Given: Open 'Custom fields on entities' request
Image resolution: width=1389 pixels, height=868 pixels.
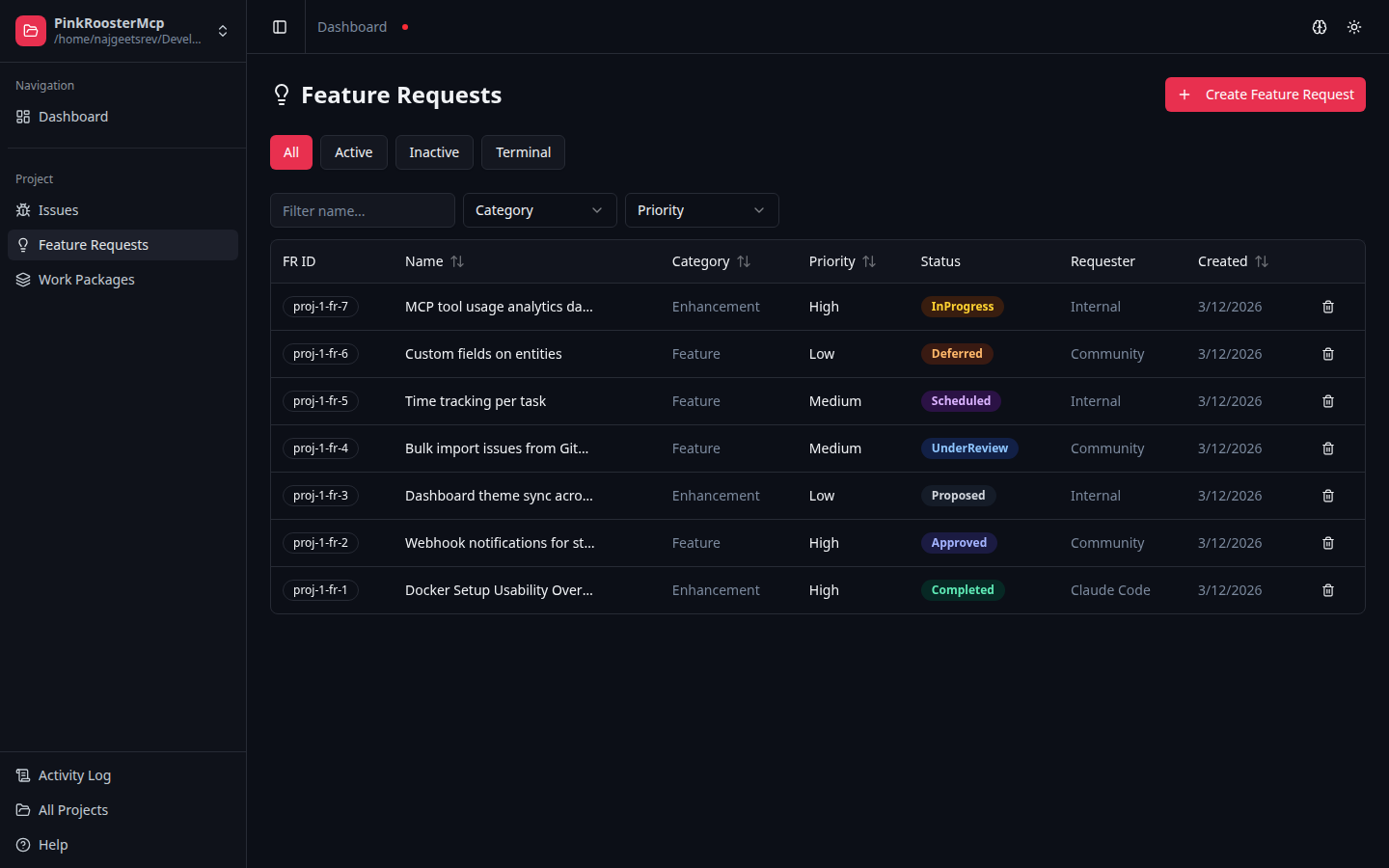Looking at the screenshot, I should point(483,354).
